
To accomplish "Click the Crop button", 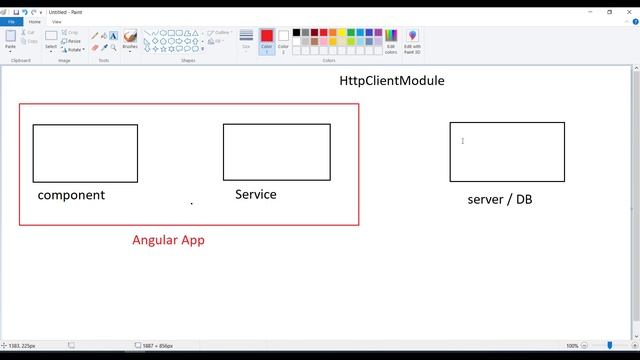I will coord(70,32).
